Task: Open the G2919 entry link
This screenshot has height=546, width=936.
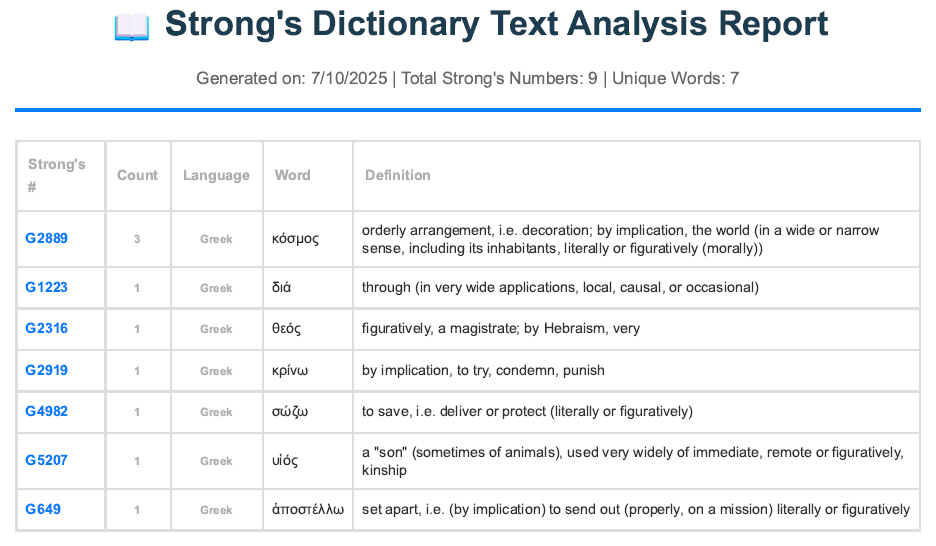Action: coord(46,370)
